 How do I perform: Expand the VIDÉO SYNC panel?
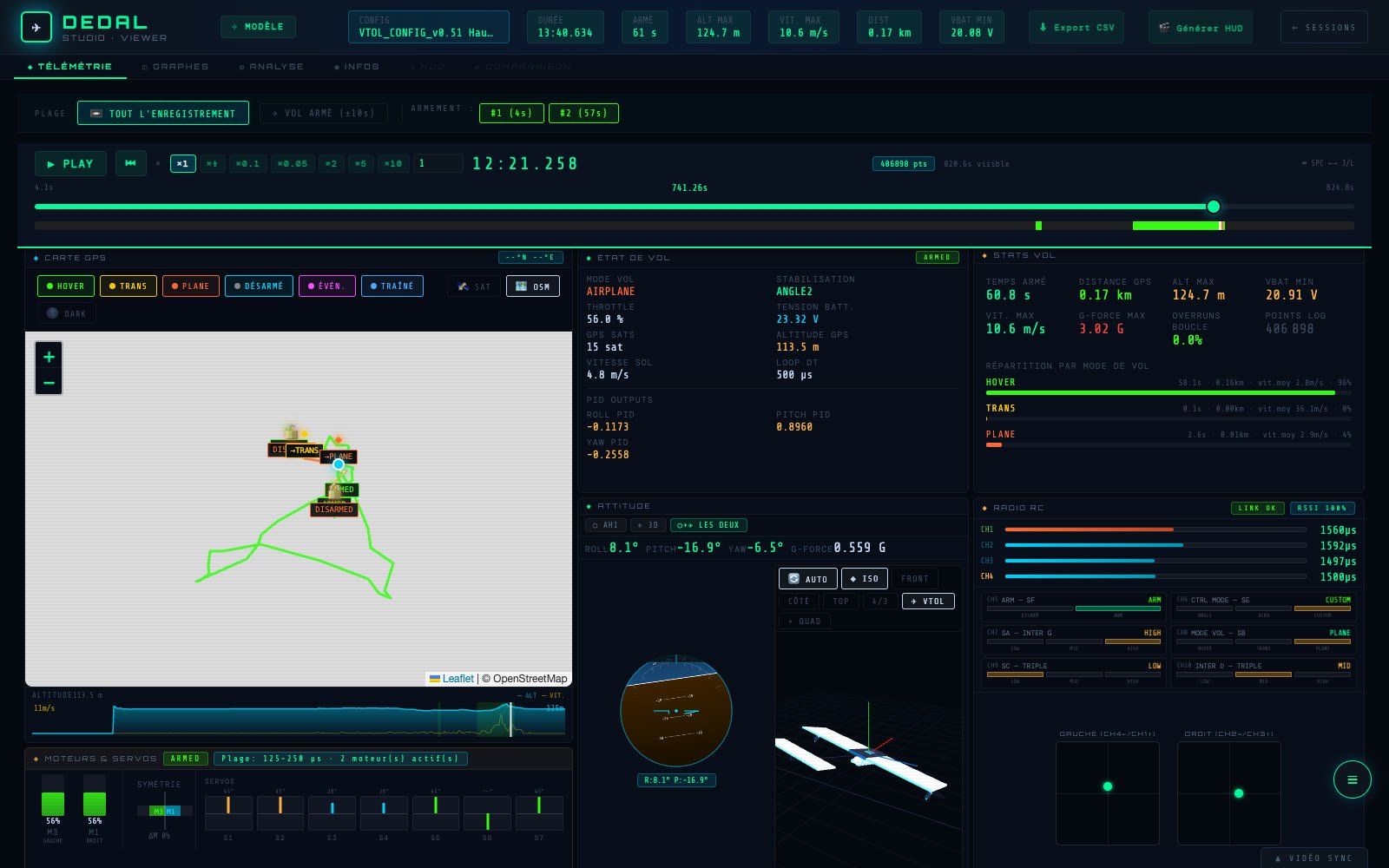tap(1313, 858)
